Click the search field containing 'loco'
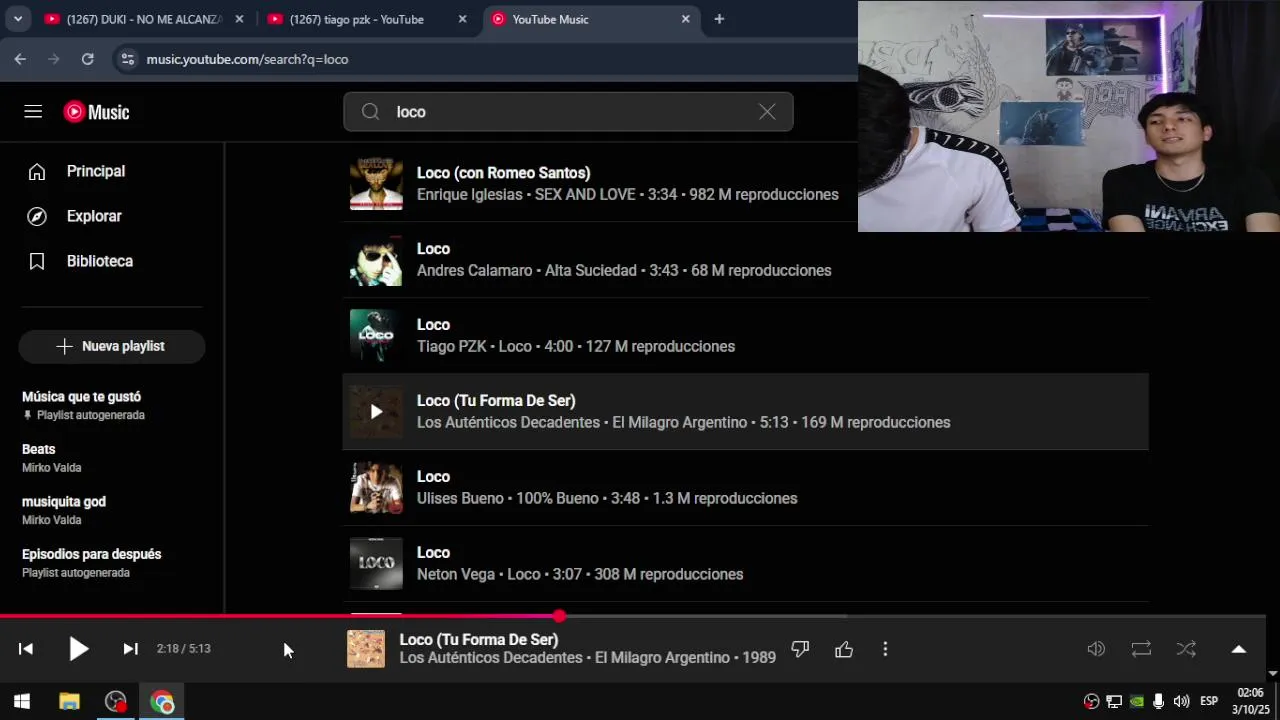This screenshot has height=720, width=1280. coord(568,112)
